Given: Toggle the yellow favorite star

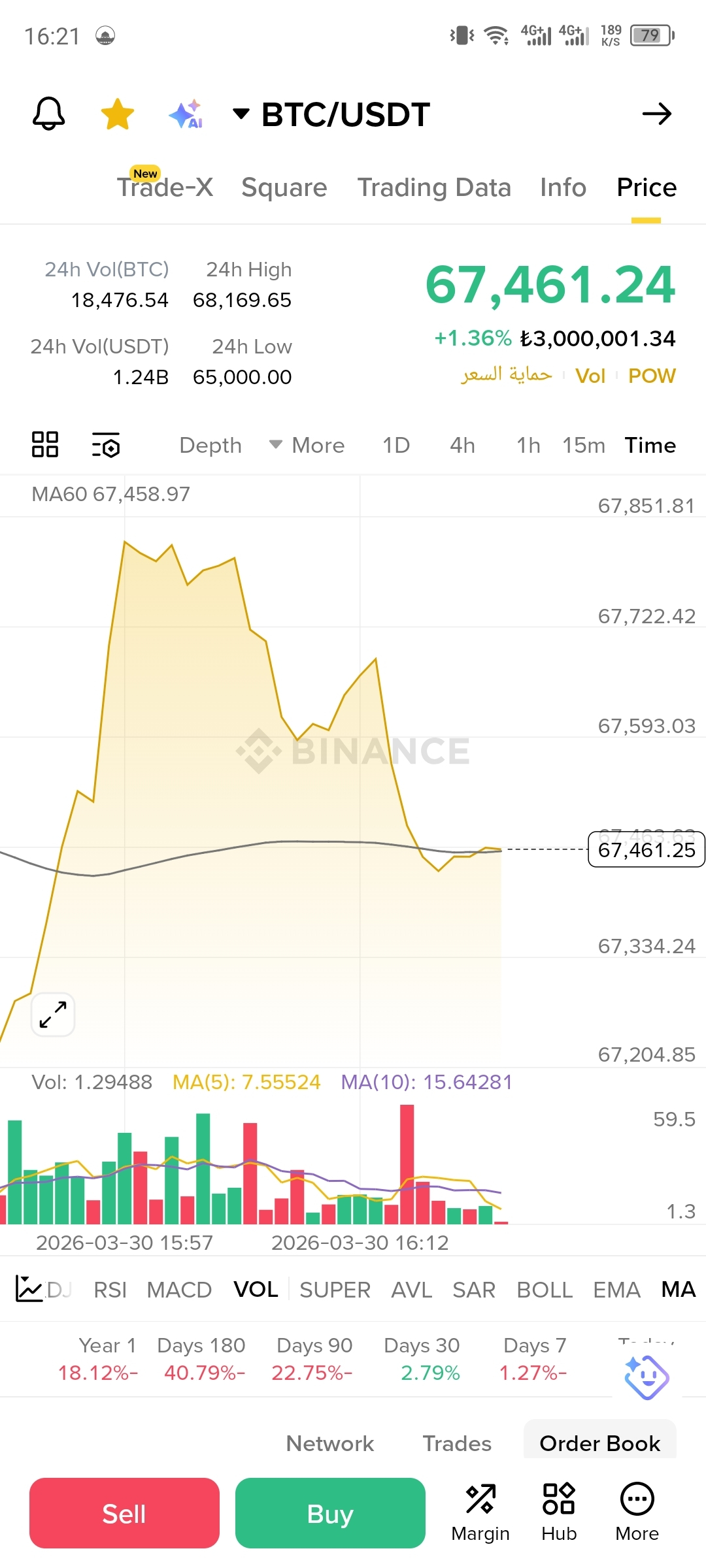Looking at the screenshot, I should (118, 114).
